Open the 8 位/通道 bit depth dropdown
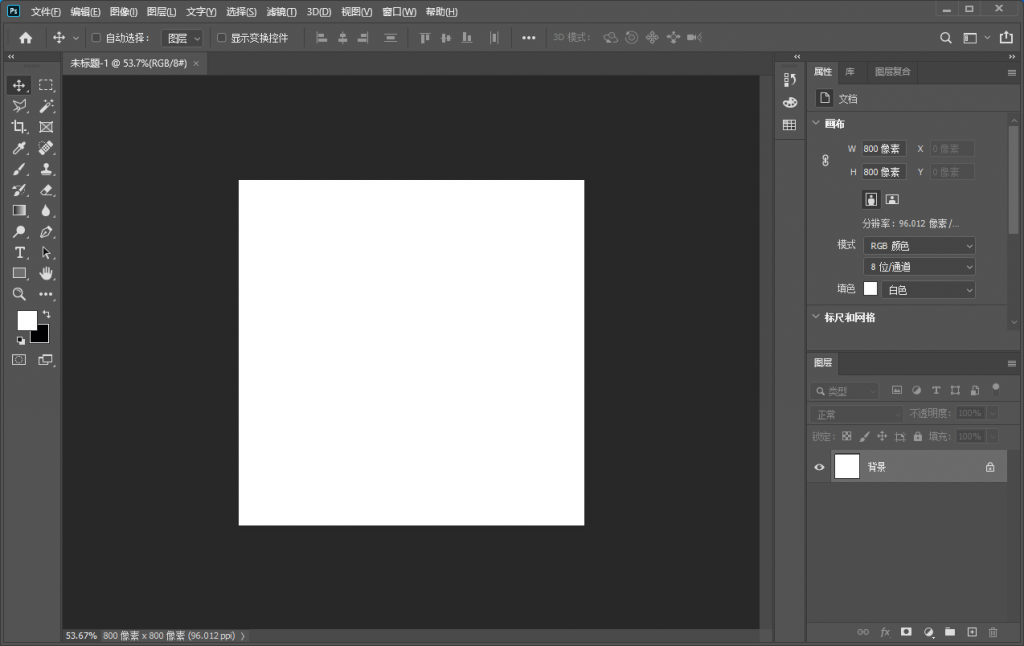This screenshot has width=1024, height=646. tap(919, 267)
